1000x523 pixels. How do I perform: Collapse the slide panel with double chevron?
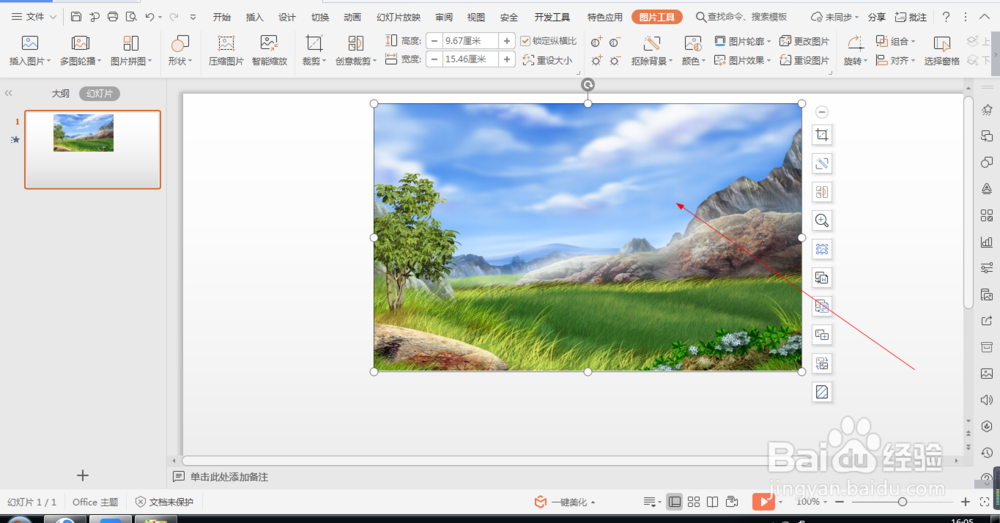9,94
